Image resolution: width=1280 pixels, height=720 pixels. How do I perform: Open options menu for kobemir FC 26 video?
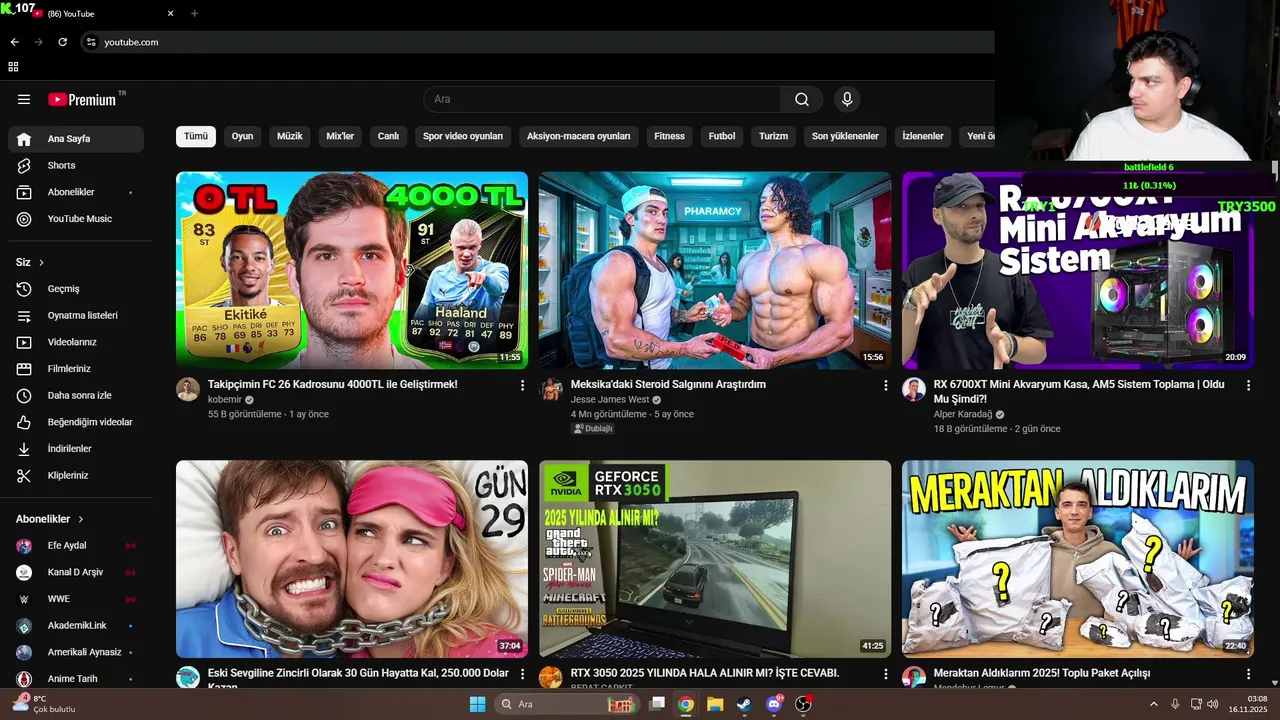[x=522, y=385]
